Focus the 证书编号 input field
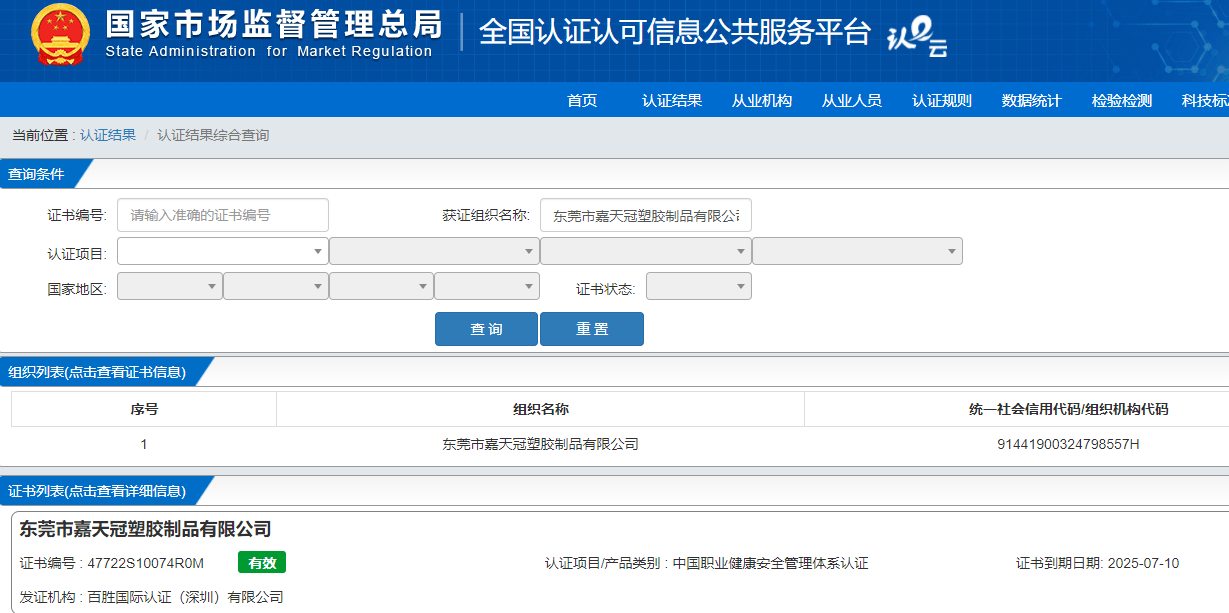Image resolution: width=1229 pixels, height=613 pixels. point(223,215)
